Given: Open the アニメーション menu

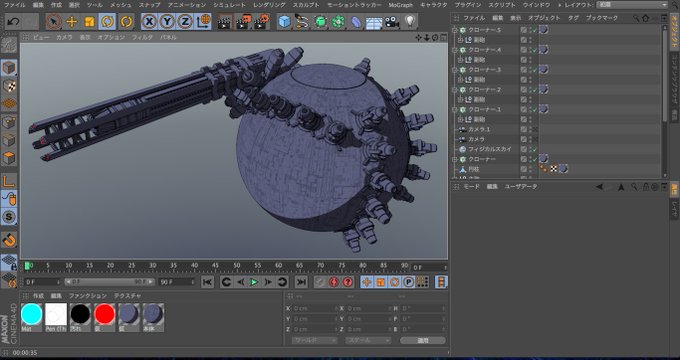Looking at the screenshot, I should 187,5.
